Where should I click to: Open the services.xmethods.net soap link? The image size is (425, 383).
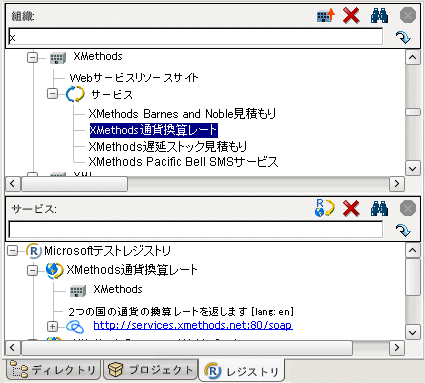[x=193, y=325]
